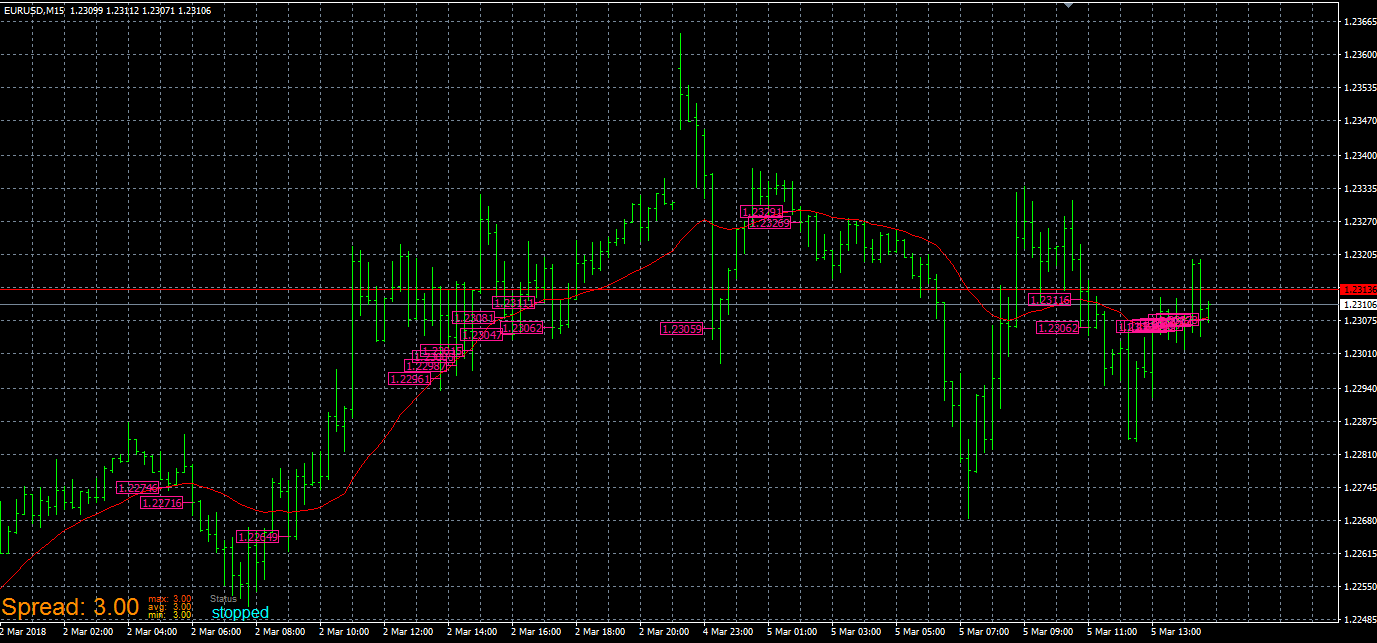Screen dimensions: 1377x643
Task: Select the pink 1.23059 price label
Action: click(x=682, y=328)
